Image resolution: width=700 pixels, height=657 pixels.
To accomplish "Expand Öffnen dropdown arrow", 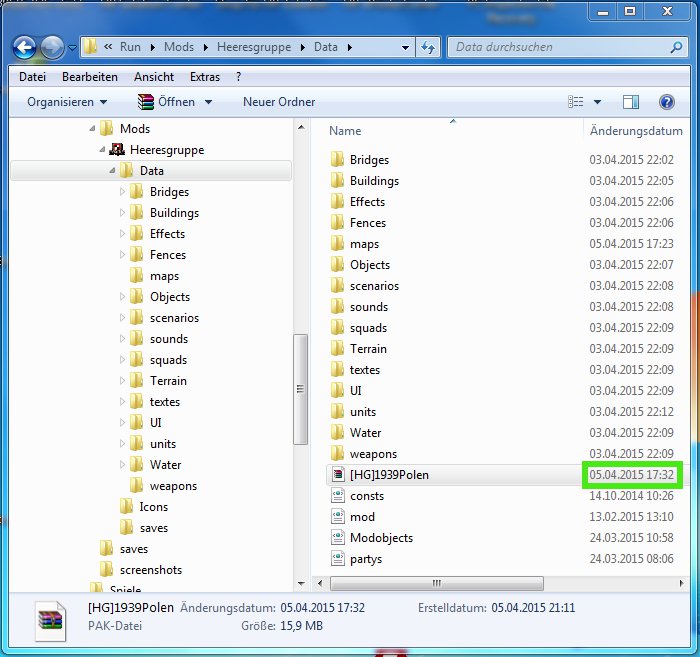I will (x=208, y=102).
